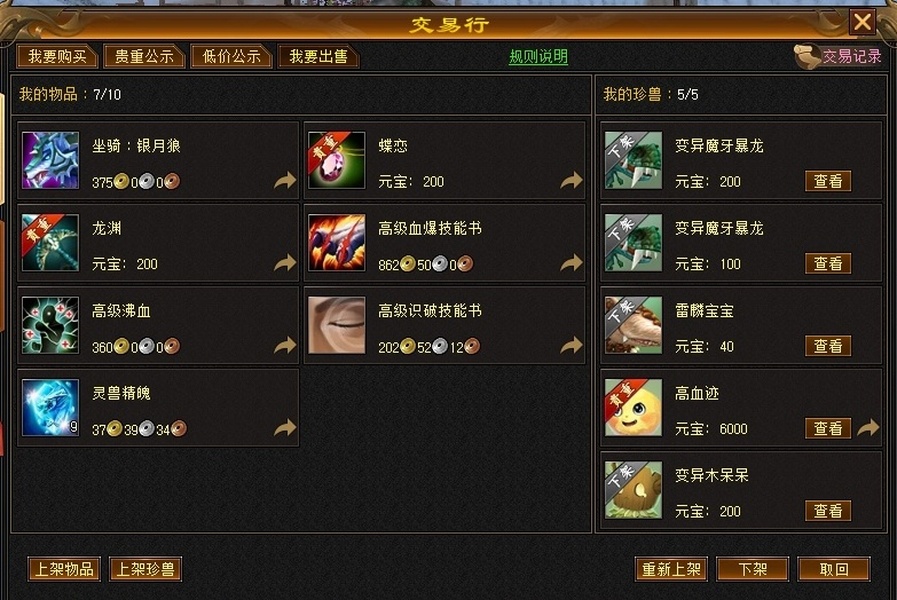
Task: Click the 蝶恋 gem item icon
Action: pyautogui.click(x=336, y=160)
